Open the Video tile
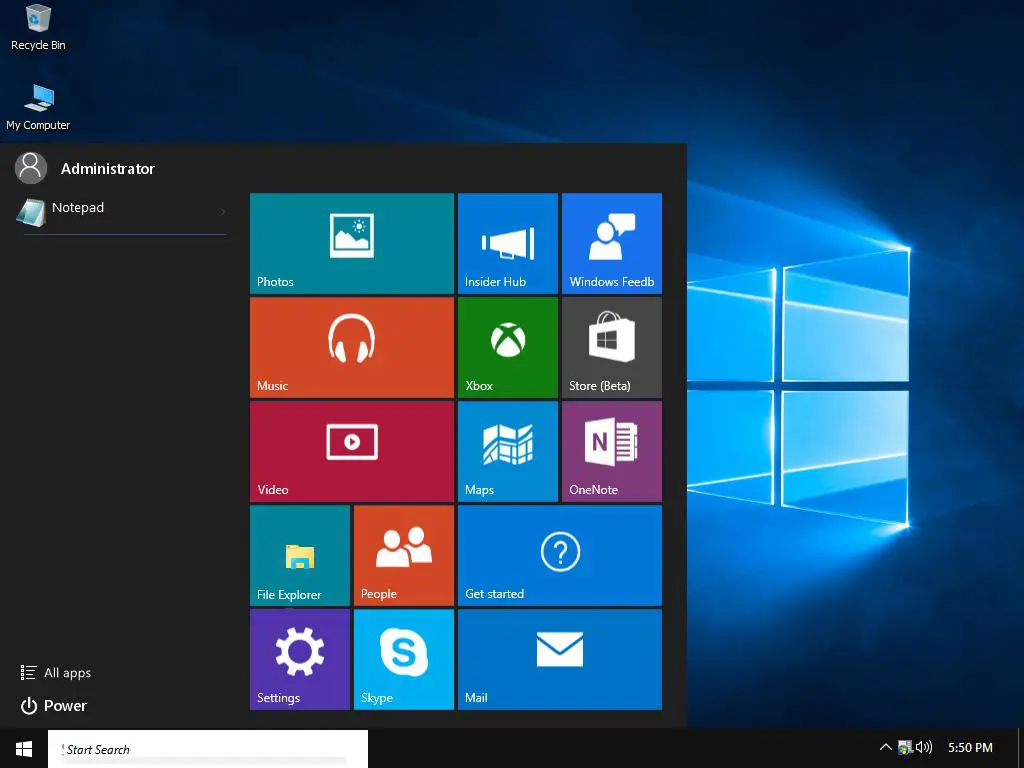 pos(351,451)
